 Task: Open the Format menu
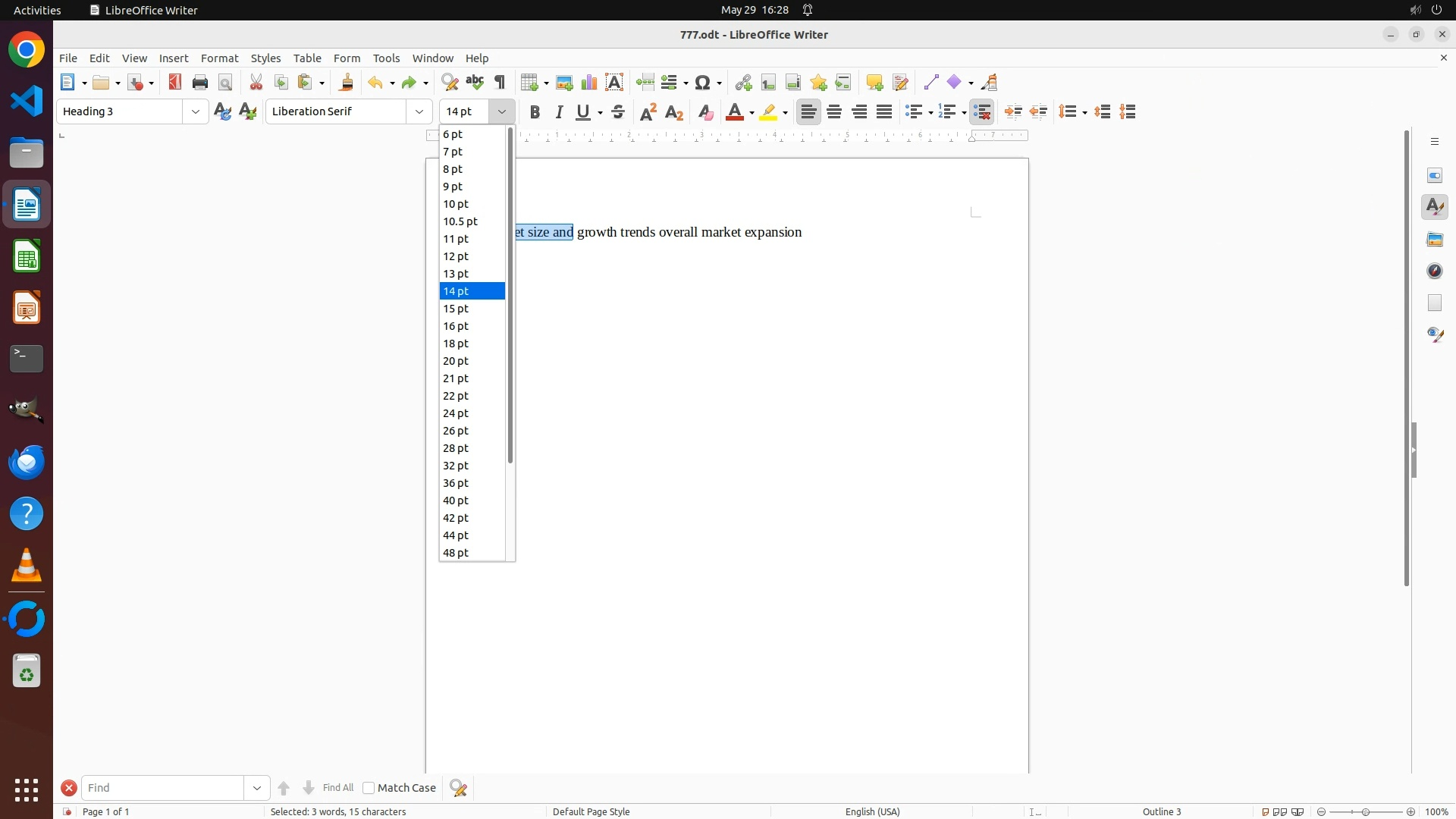point(219,58)
